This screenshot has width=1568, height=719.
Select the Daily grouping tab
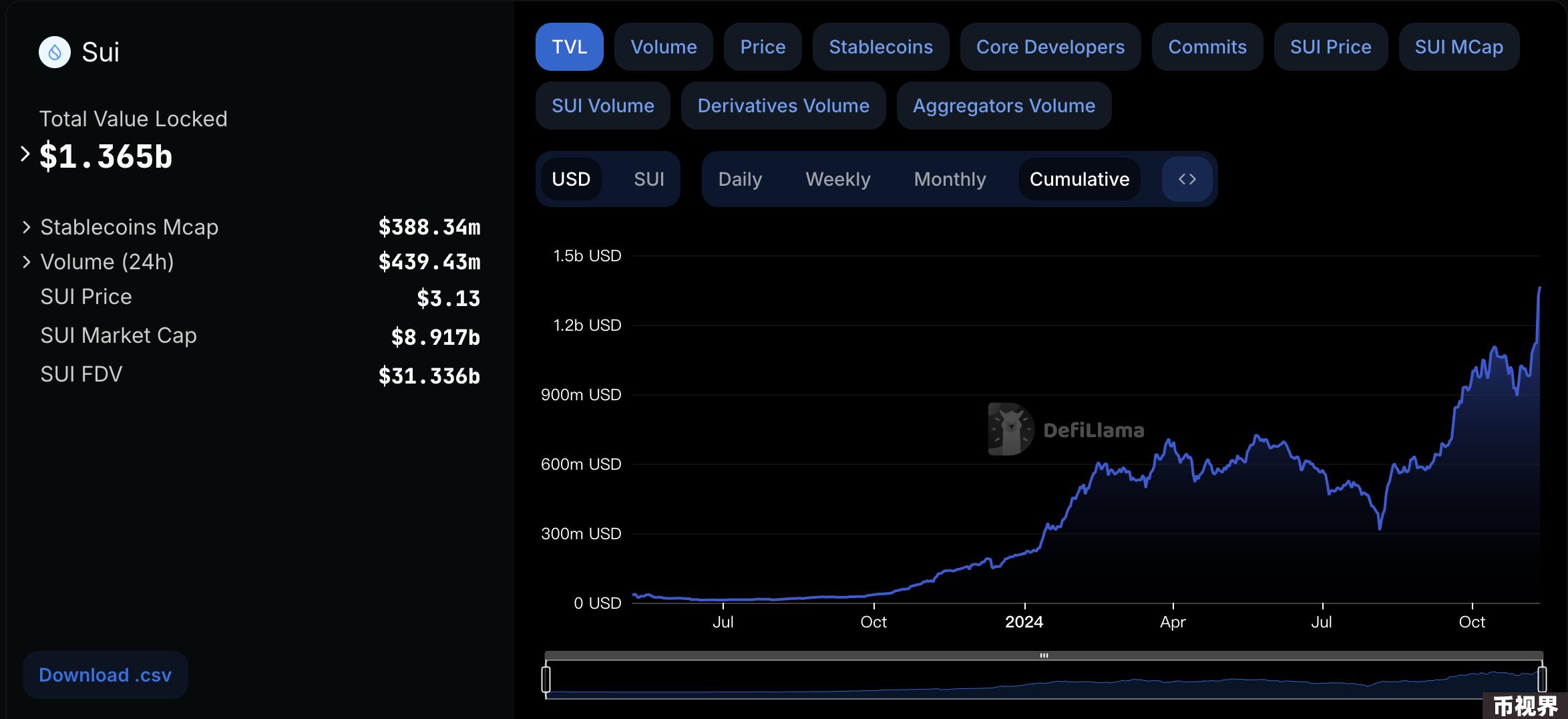click(x=740, y=179)
